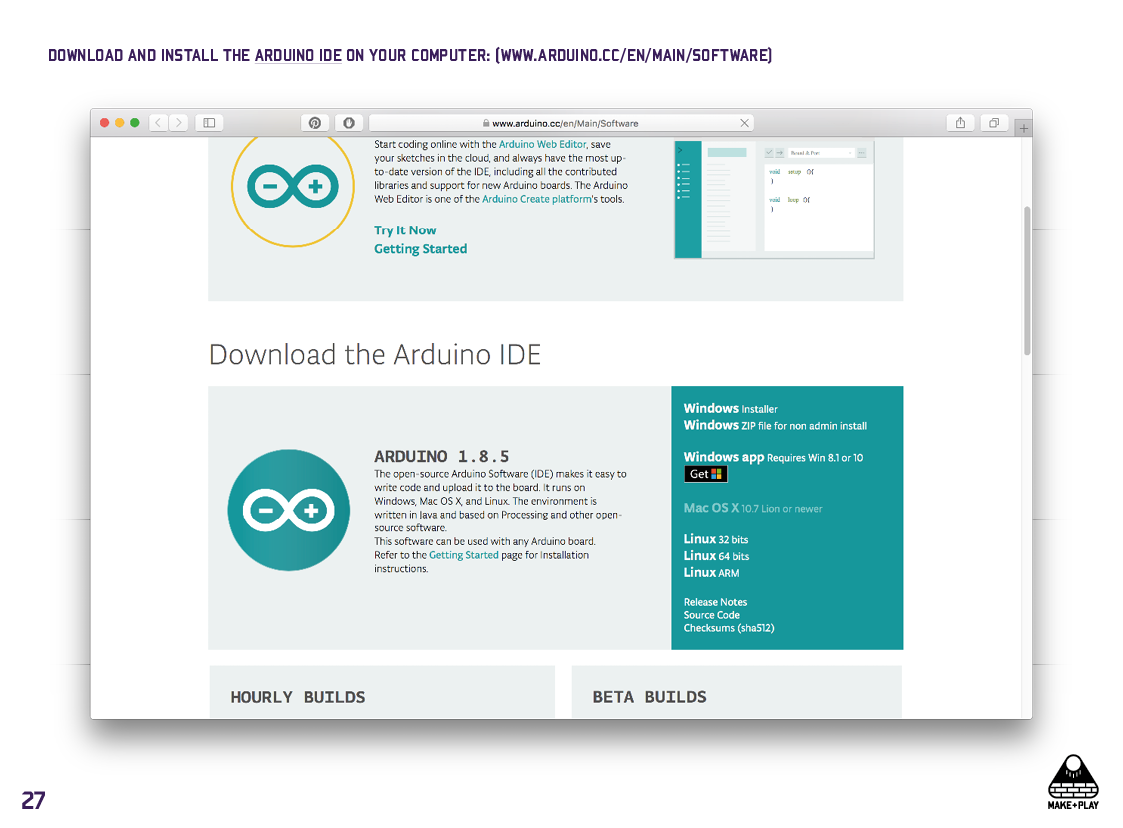Download Mac OS X 10.7 Lion or newer
This screenshot has width=1123, height=828.
tap(753, 508)
